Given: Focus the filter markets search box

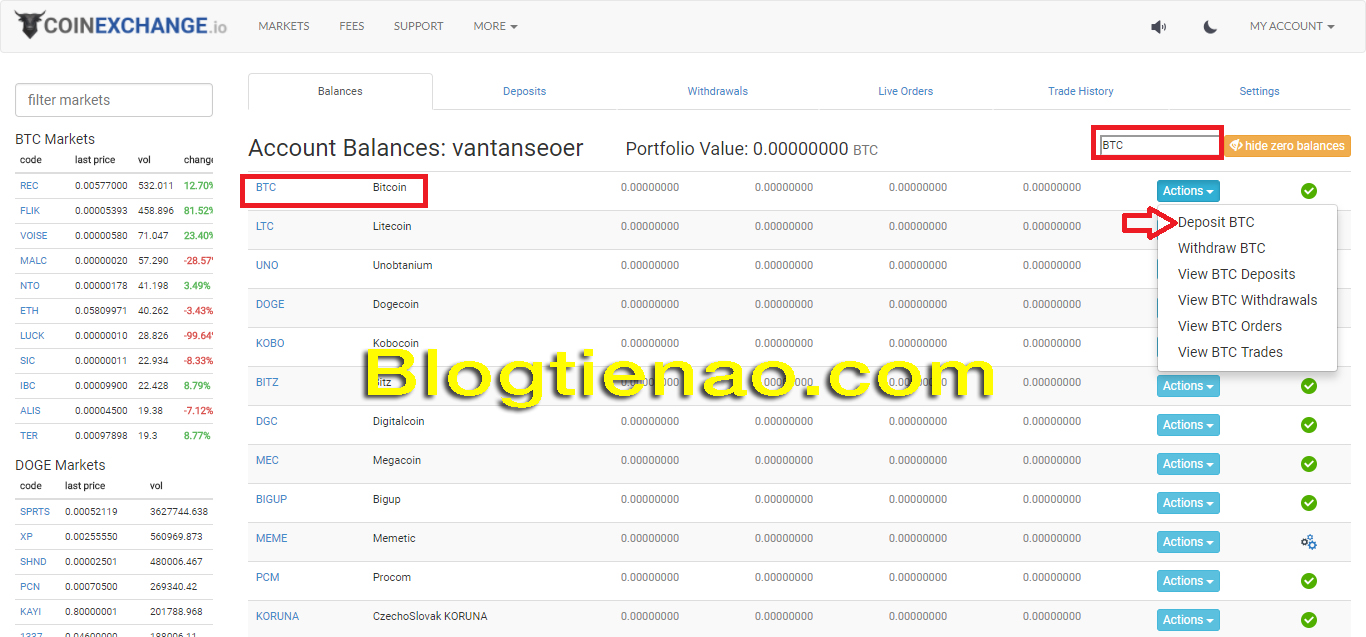Looking at the screenshot, I should pos(114,100).
